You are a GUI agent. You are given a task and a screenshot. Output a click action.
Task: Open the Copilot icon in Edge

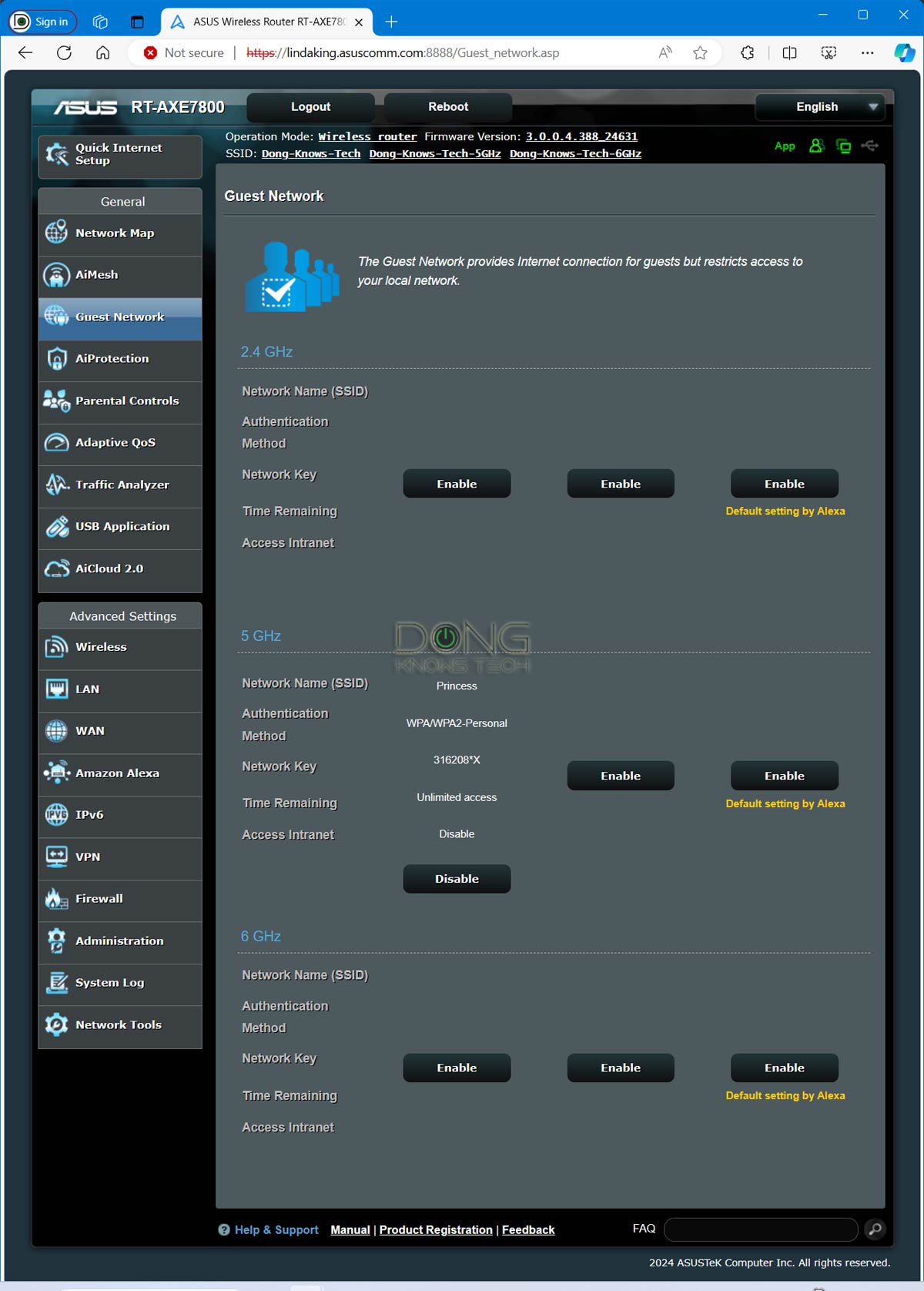(905, 52)
